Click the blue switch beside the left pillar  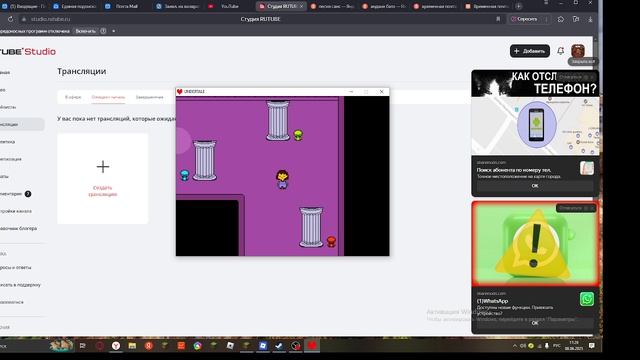pos(184,175)
